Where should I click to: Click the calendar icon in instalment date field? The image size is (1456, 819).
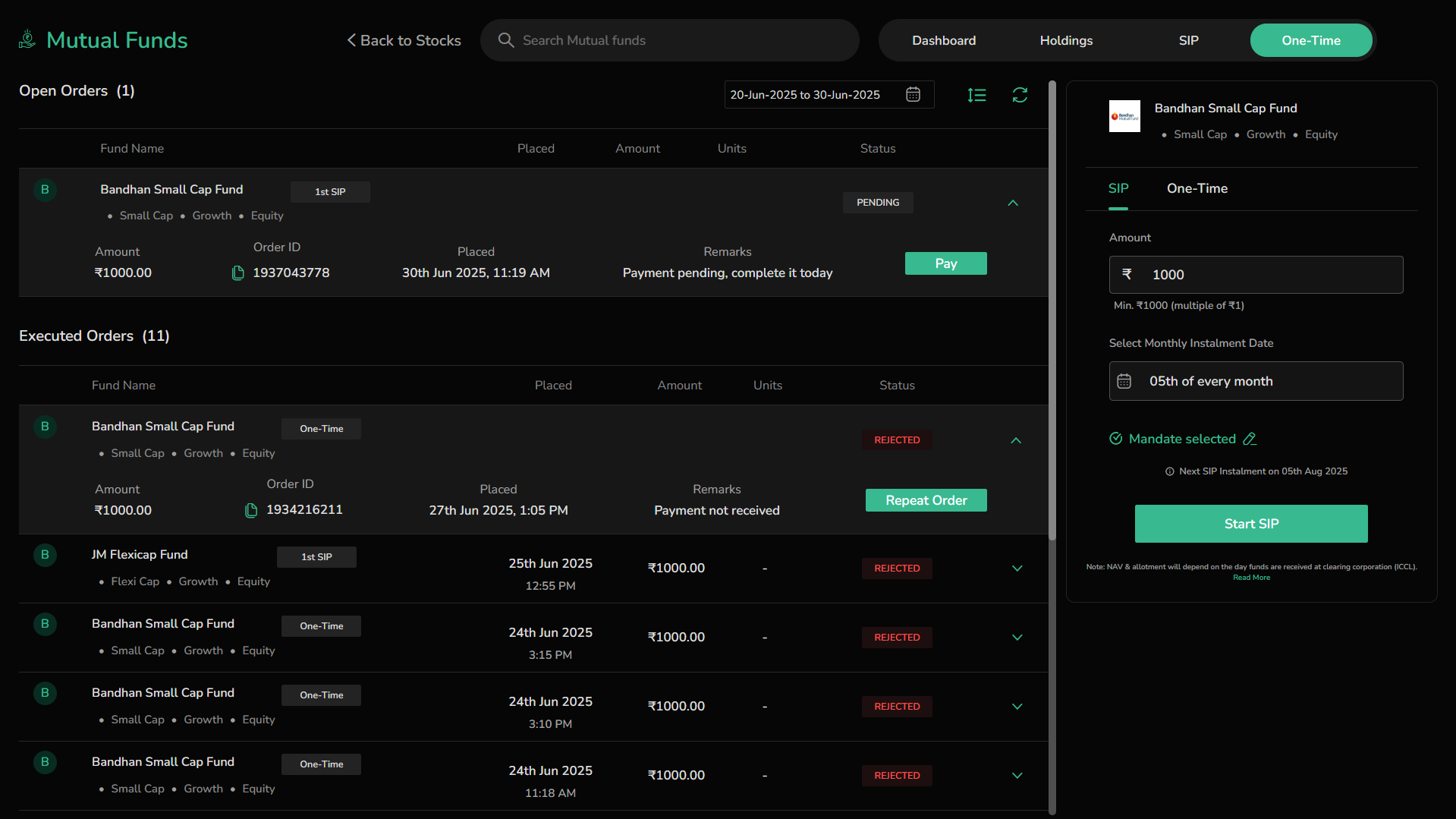[1124, 381]
